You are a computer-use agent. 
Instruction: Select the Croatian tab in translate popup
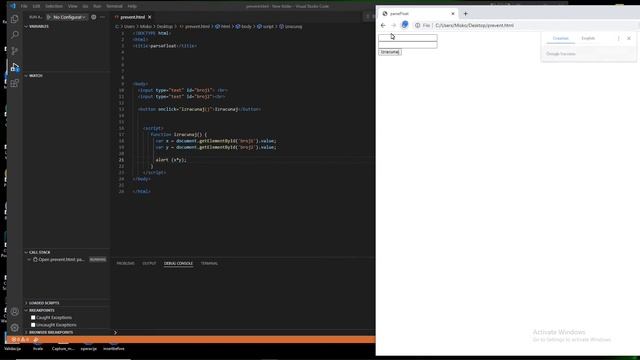[560, 38]
